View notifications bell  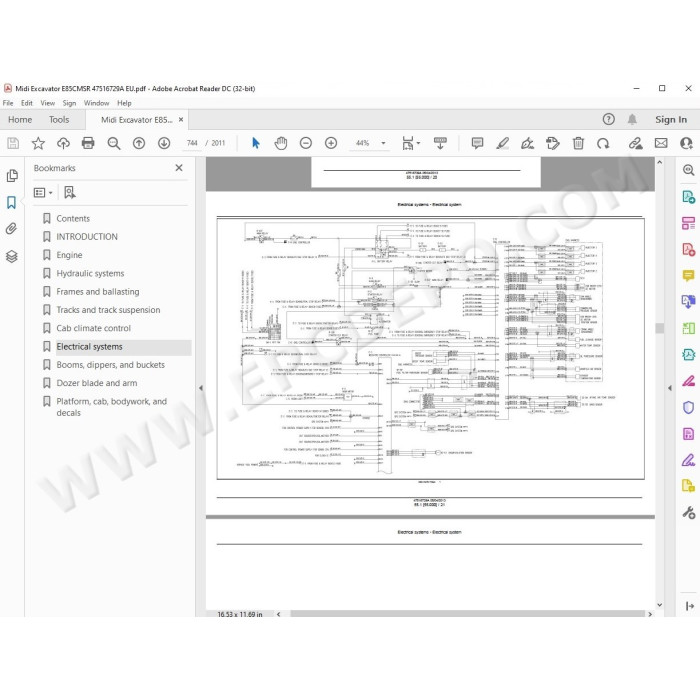coord(632,119)
